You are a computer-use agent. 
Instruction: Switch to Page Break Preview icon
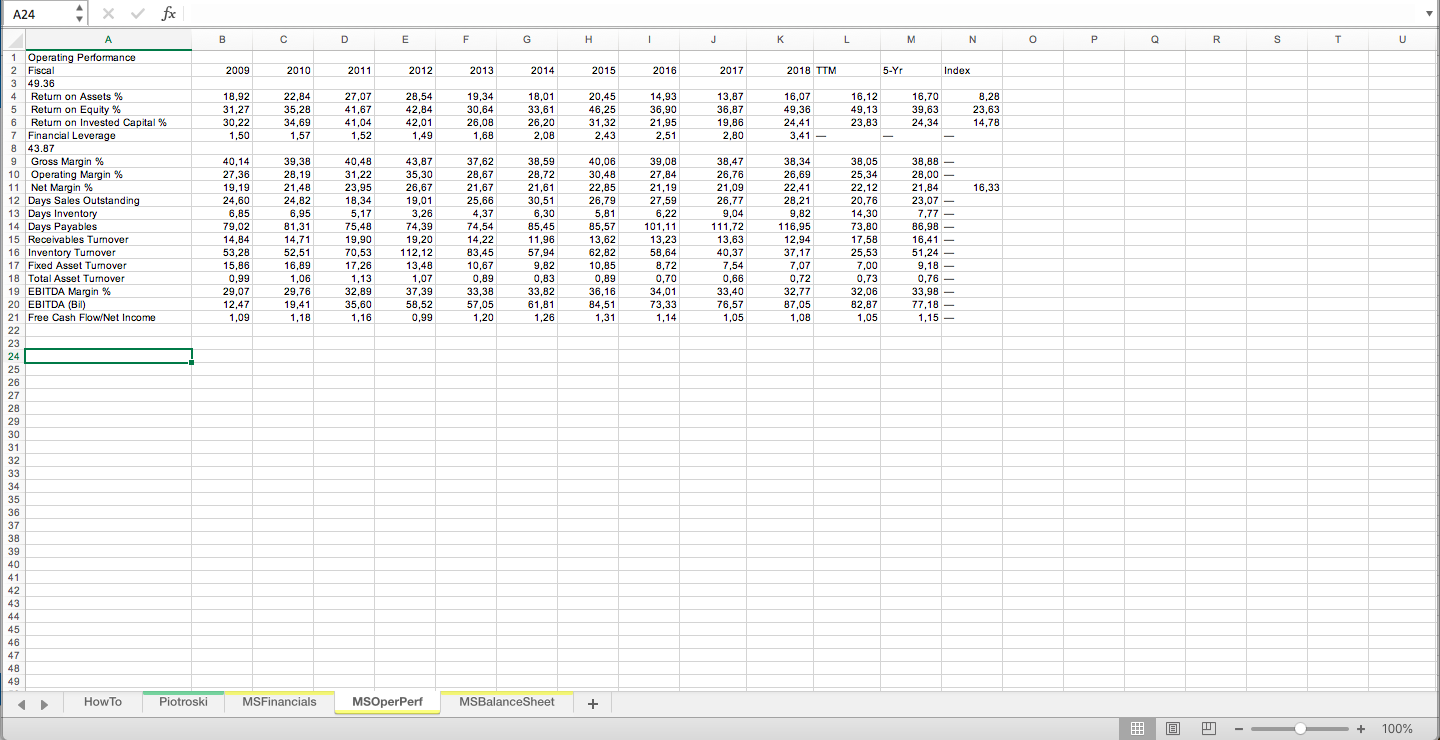click(1208, 729)
